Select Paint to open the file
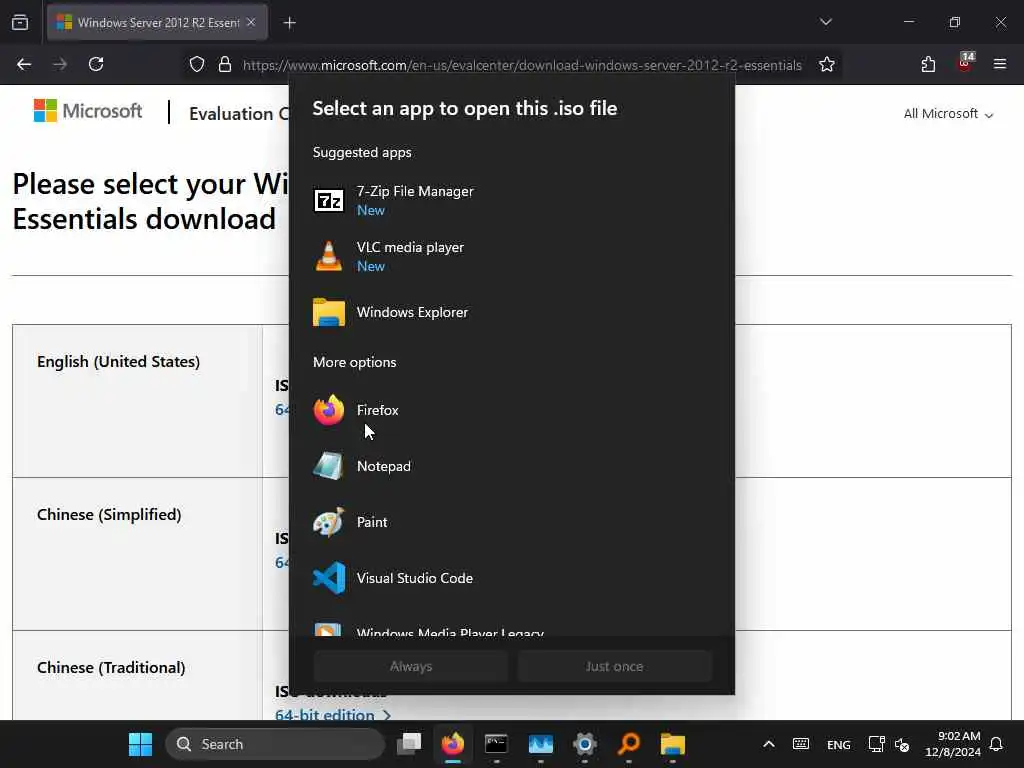The height and width of the screenshot is (768, 1024). point(511,522)
